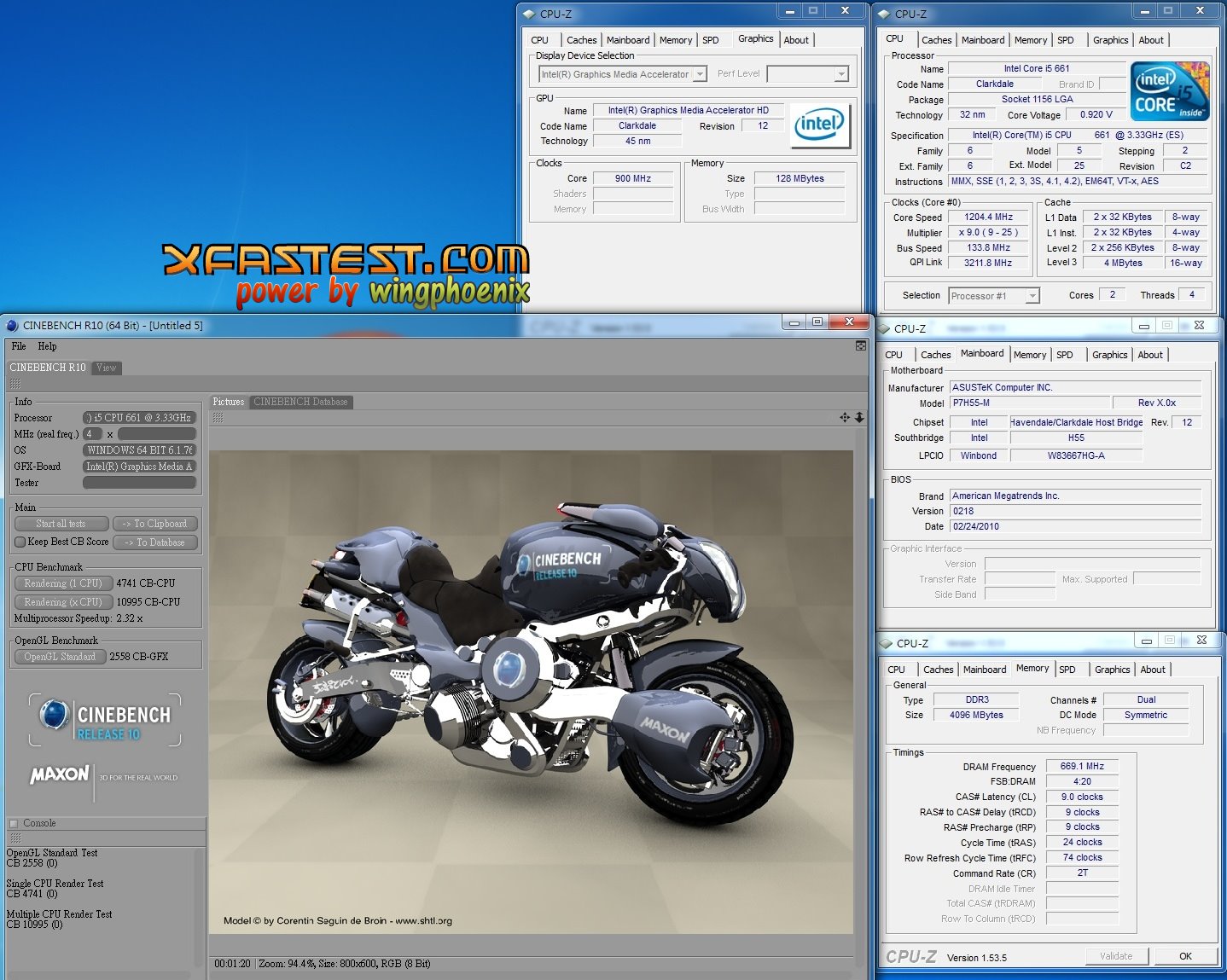The height and width of the screenshot is (980, 1227).
Task: Click the 'Intel Core i5 661' Name value
Action: click(x=1037, y=69)
